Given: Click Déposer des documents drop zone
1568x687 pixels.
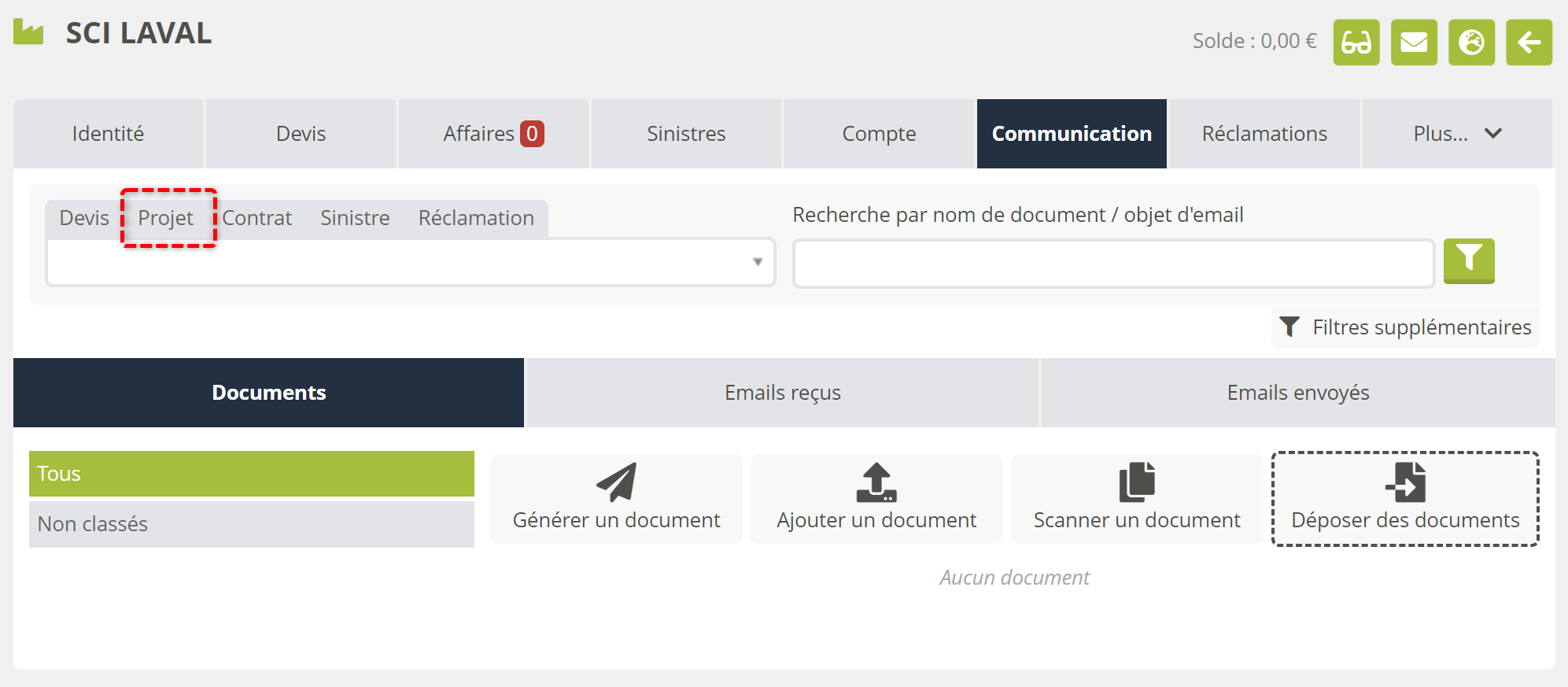Looking at the screenshot, I should click(1405, 498).
